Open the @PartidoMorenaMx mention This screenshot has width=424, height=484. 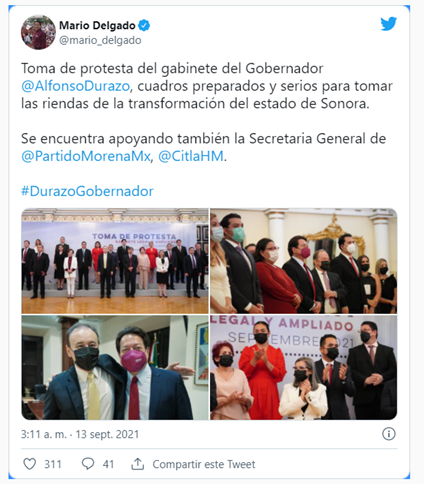point(86,156)
